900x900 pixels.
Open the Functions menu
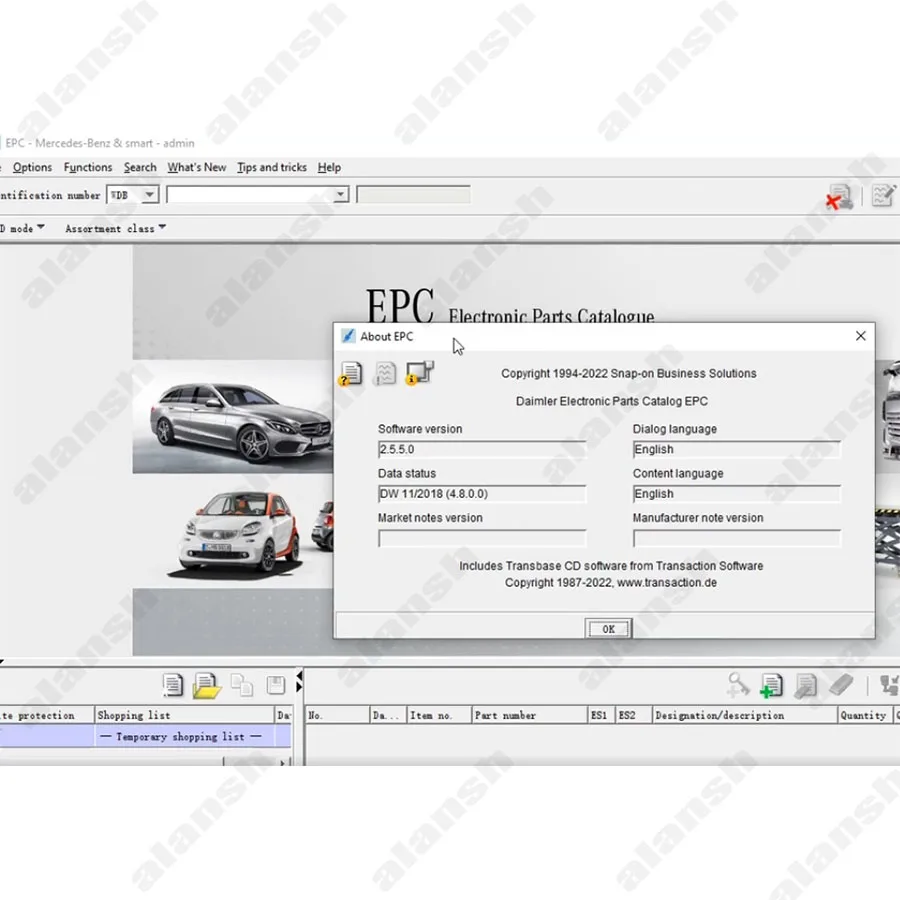point(88,167)
